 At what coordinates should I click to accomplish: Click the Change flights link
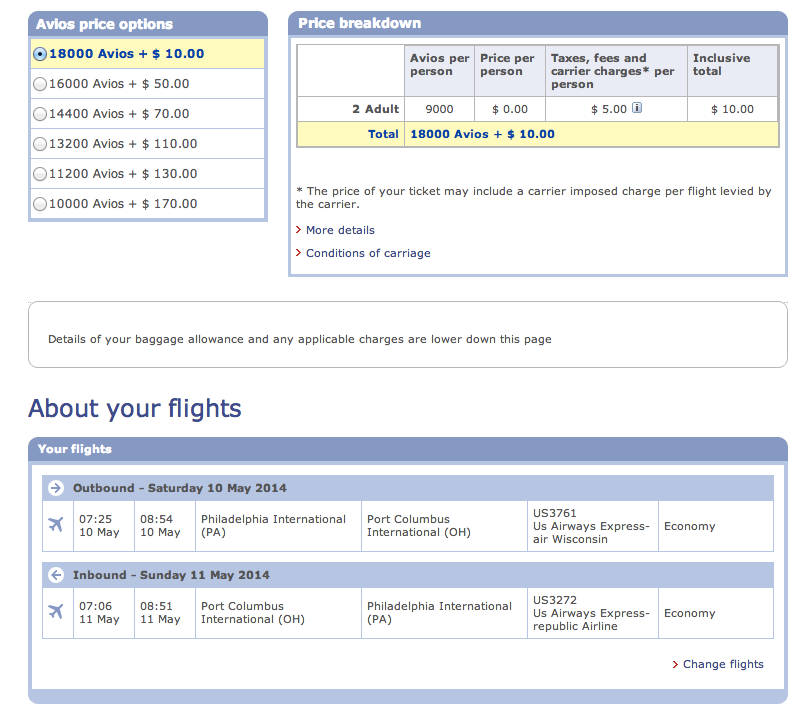point(723,664)
